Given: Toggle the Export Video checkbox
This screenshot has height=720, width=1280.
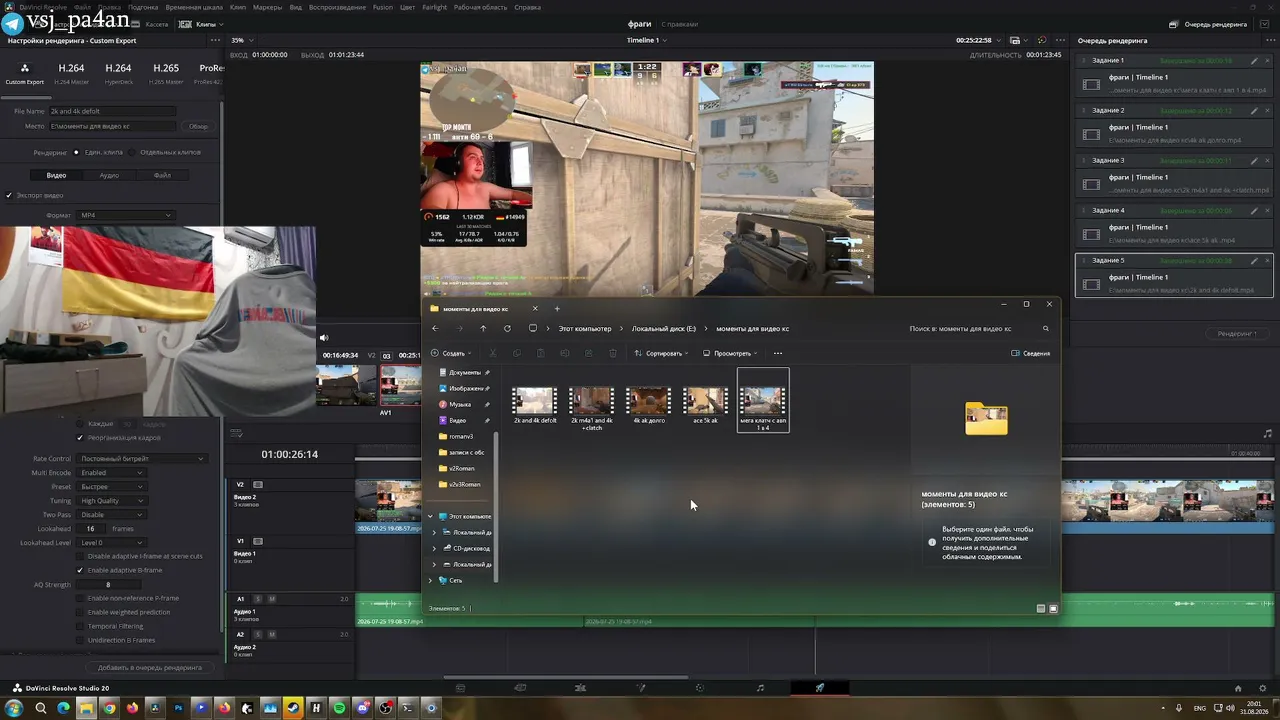Looking at the screenshot, I should [x=9, y=195].
